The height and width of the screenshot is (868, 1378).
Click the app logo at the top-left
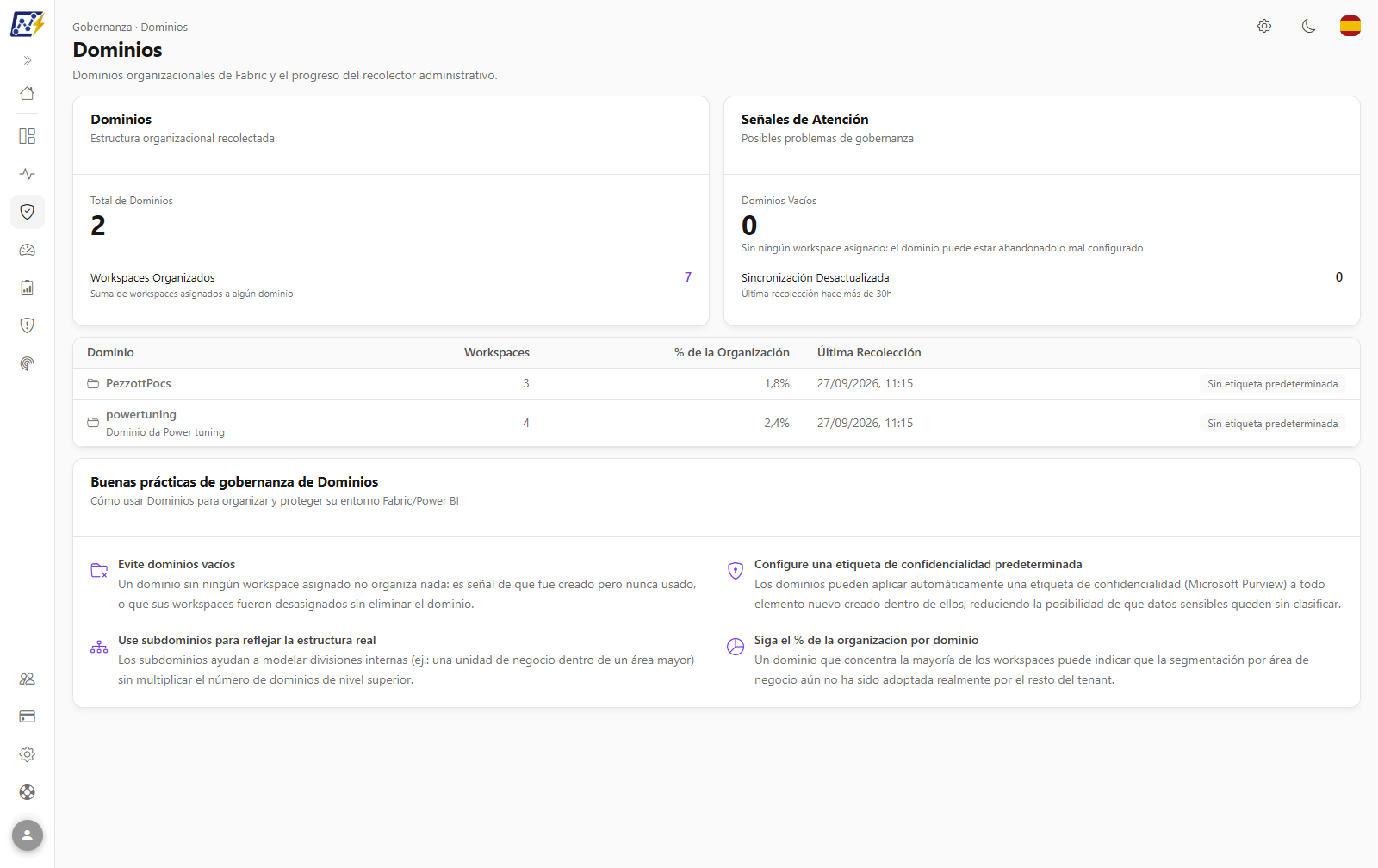[x=28, y=24]
